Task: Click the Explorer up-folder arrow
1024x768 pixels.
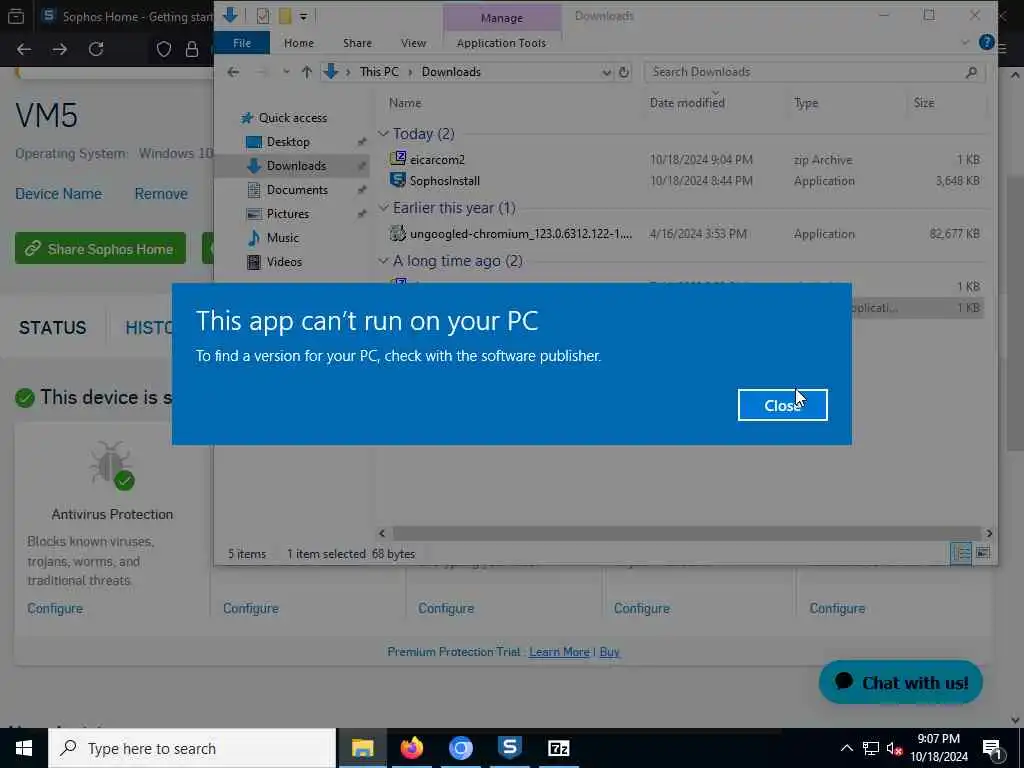Action: pos(306,72)
